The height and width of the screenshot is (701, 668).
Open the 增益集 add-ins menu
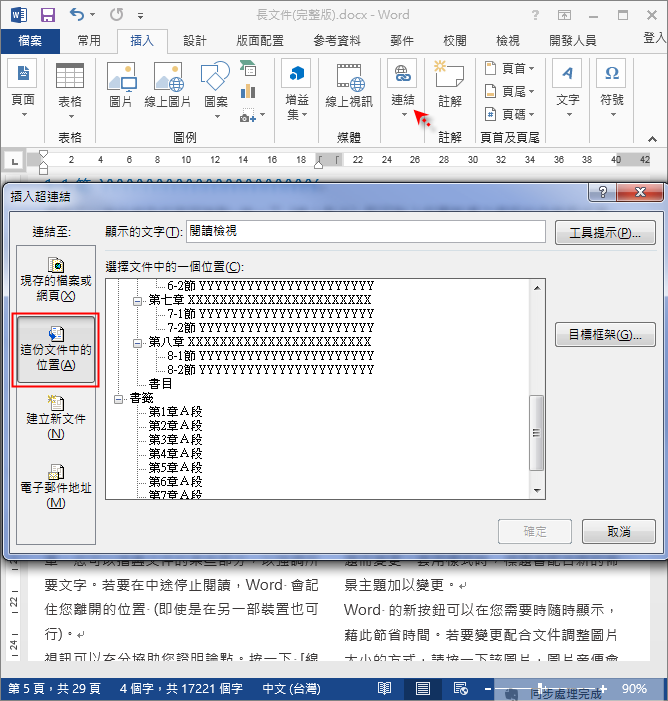[296, 89]
